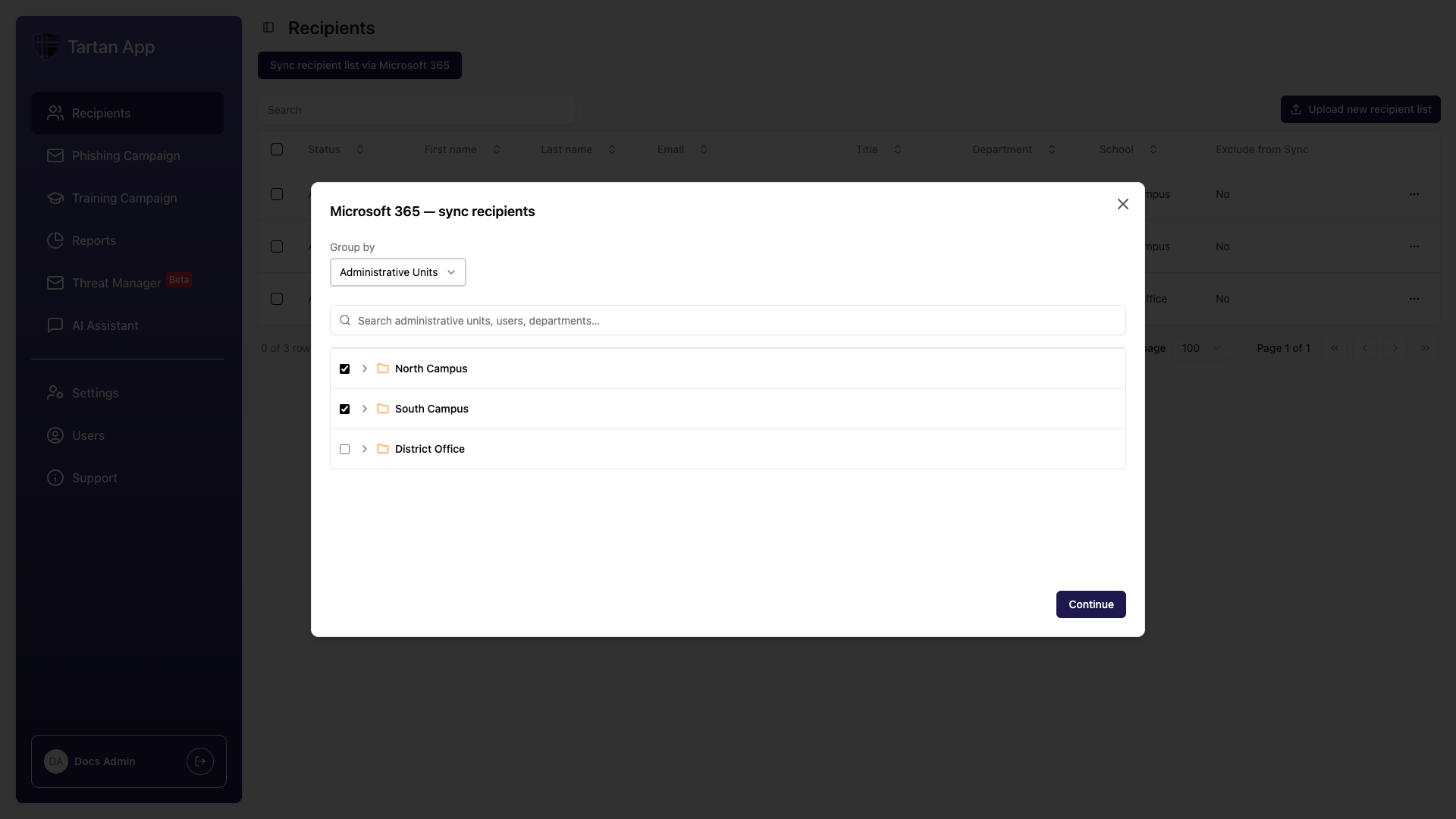Viewport: 1456px width, 819px height.
Task: Check the North Campus checkbox
Action: (x=344, y=369)
